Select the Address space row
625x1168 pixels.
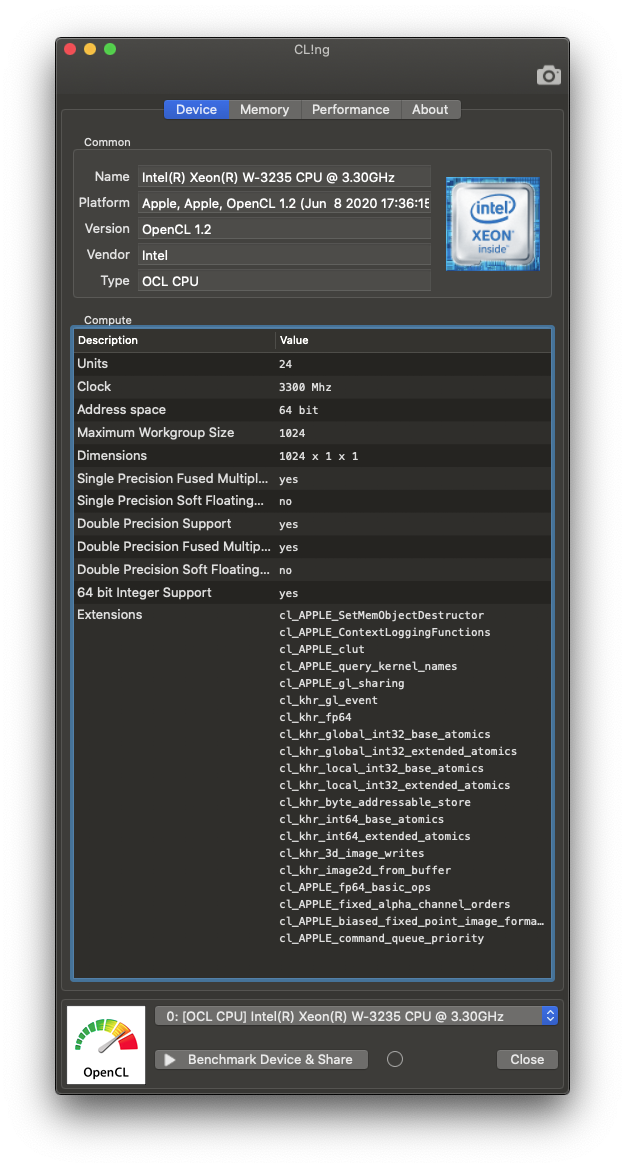tap(313, 410)
